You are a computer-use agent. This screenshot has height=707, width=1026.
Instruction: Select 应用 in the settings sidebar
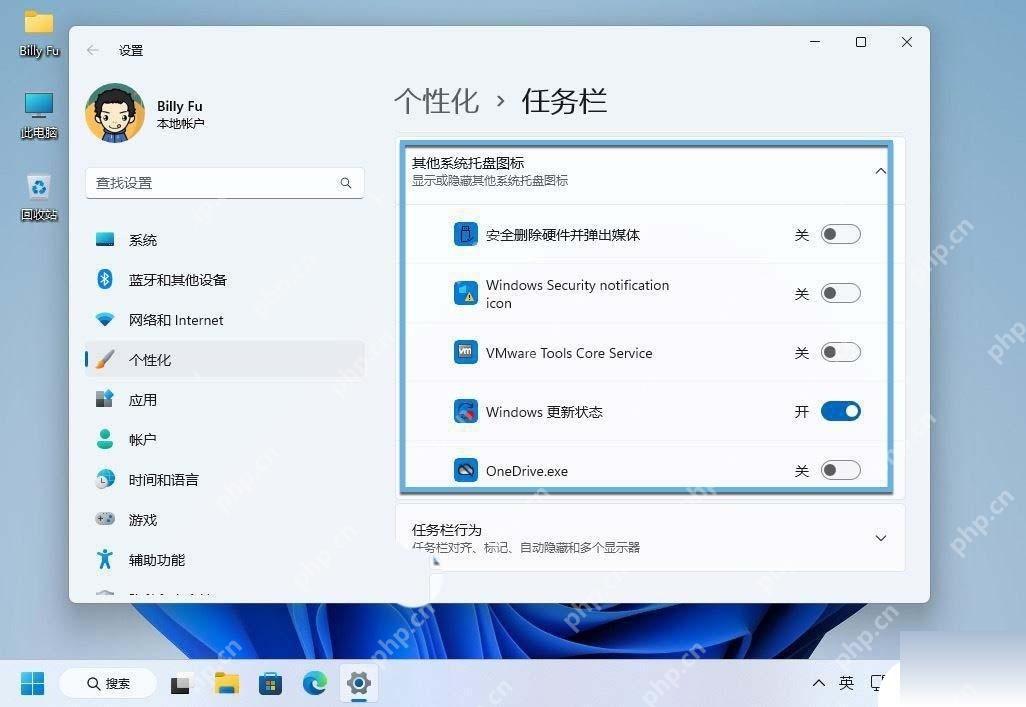coord(224,399)
